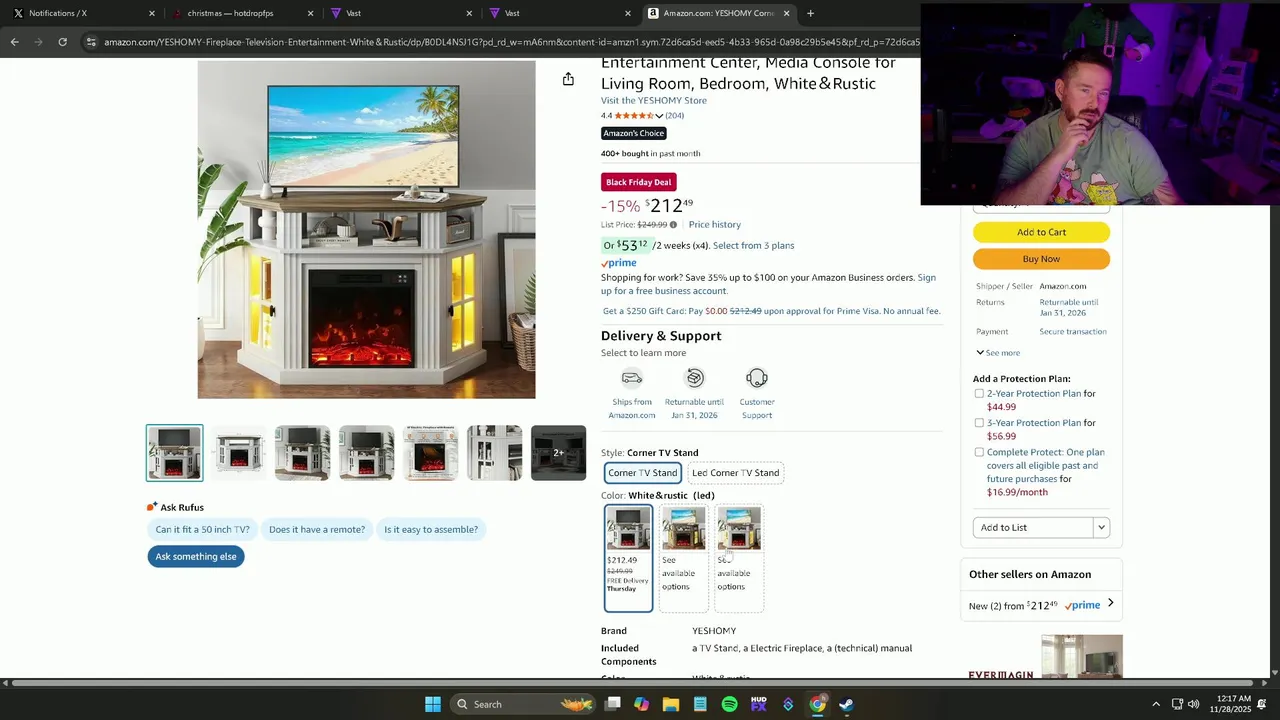Image resolution: width=1280 pixels, height=720 pixels.
Task: Open Copilot from the taskbar
Action: tap(642, 704)
